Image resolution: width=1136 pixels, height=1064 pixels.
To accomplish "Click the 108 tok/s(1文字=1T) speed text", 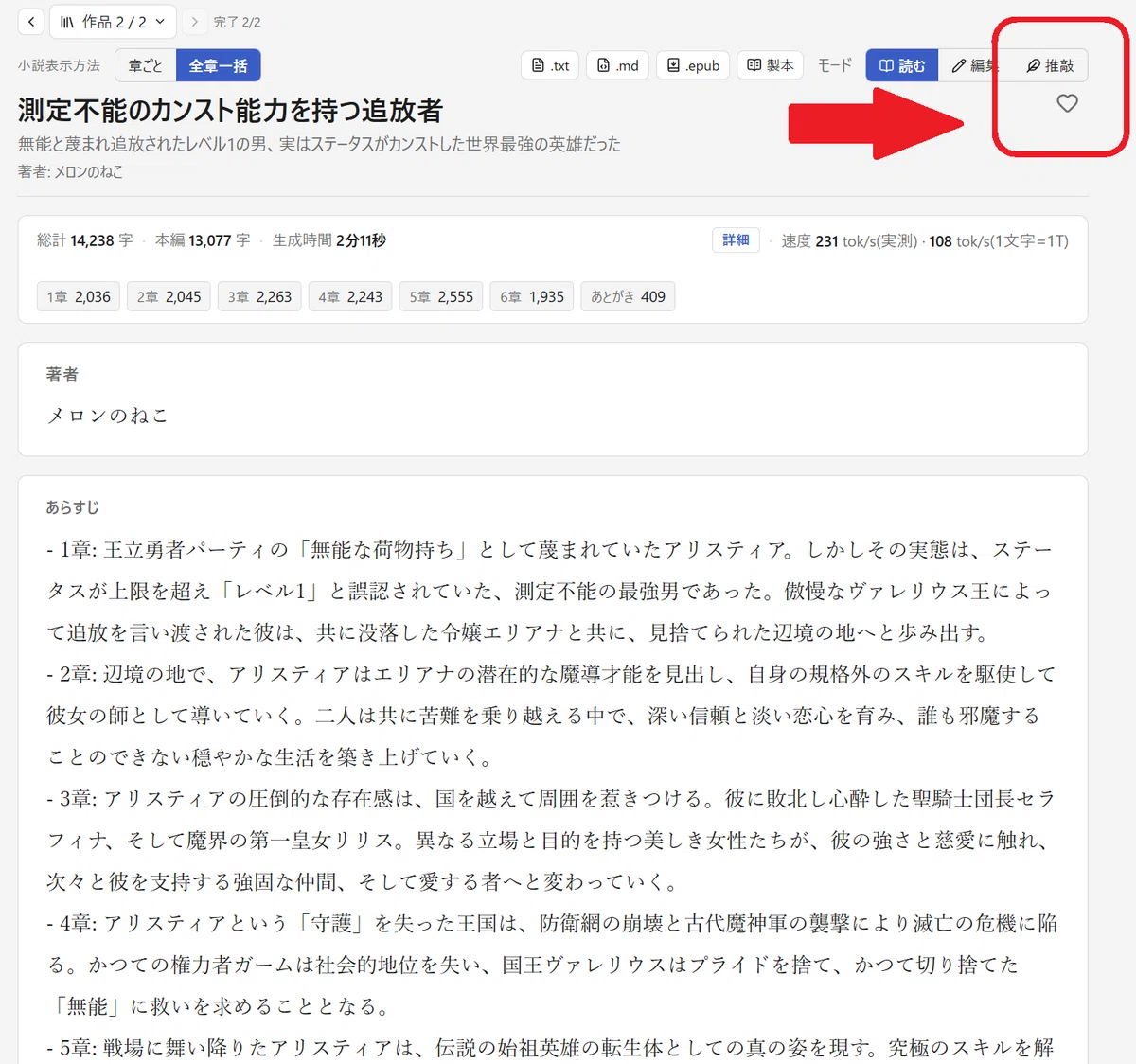I will (999, 241).
